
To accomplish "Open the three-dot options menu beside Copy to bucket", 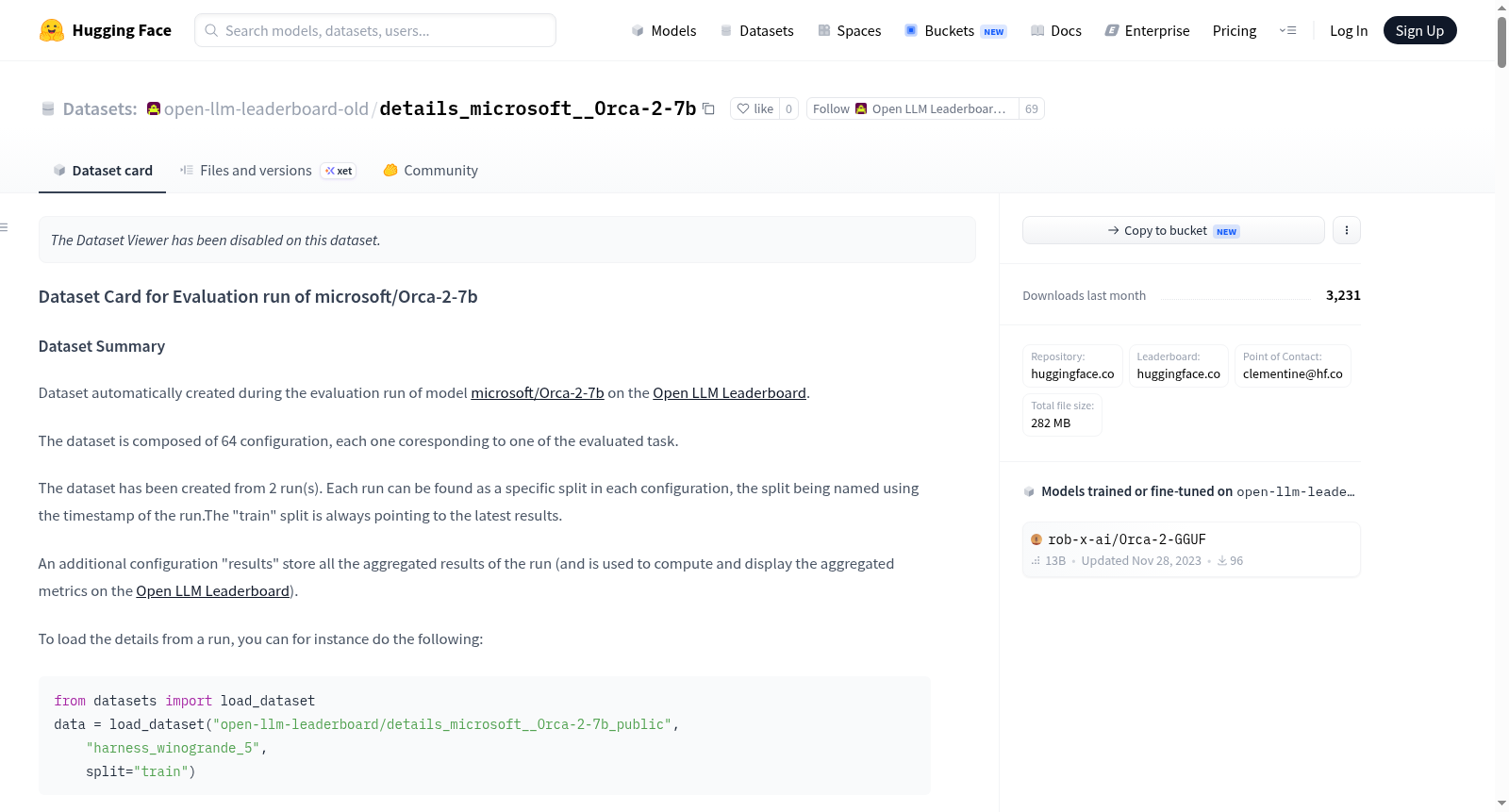I will [x=1347, y=230].
